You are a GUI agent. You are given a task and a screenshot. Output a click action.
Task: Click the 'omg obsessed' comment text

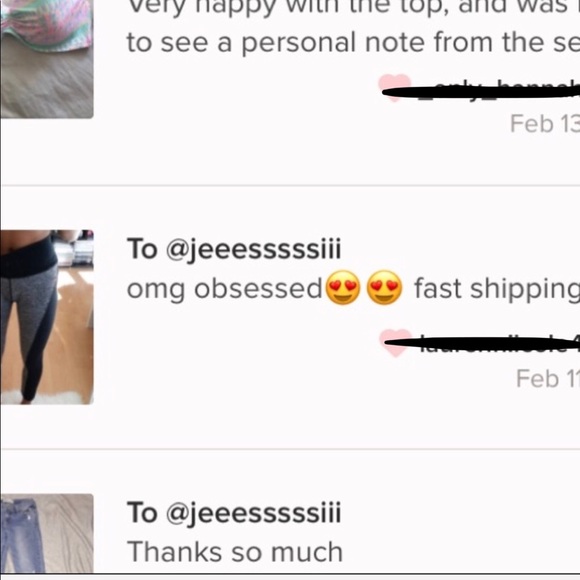pyautogui.click(x=225, y=289)
